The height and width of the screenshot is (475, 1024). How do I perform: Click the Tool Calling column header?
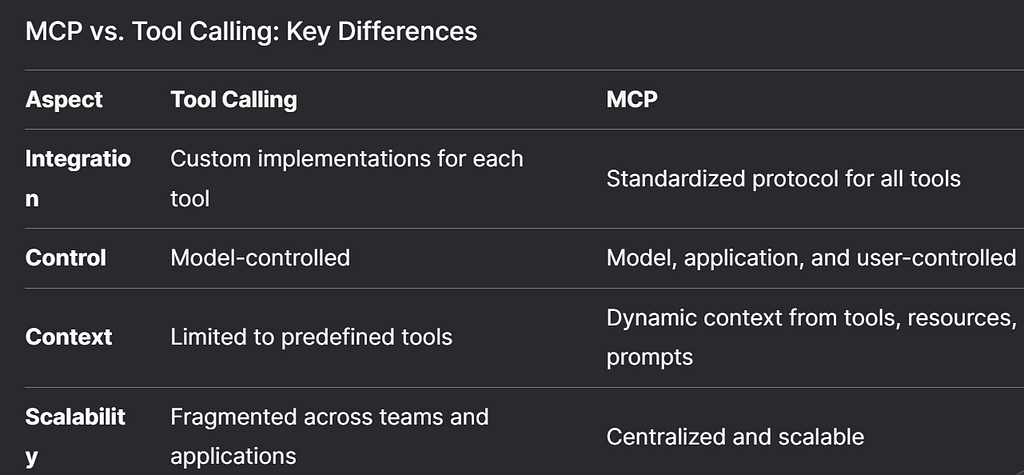tap(234, 99)
